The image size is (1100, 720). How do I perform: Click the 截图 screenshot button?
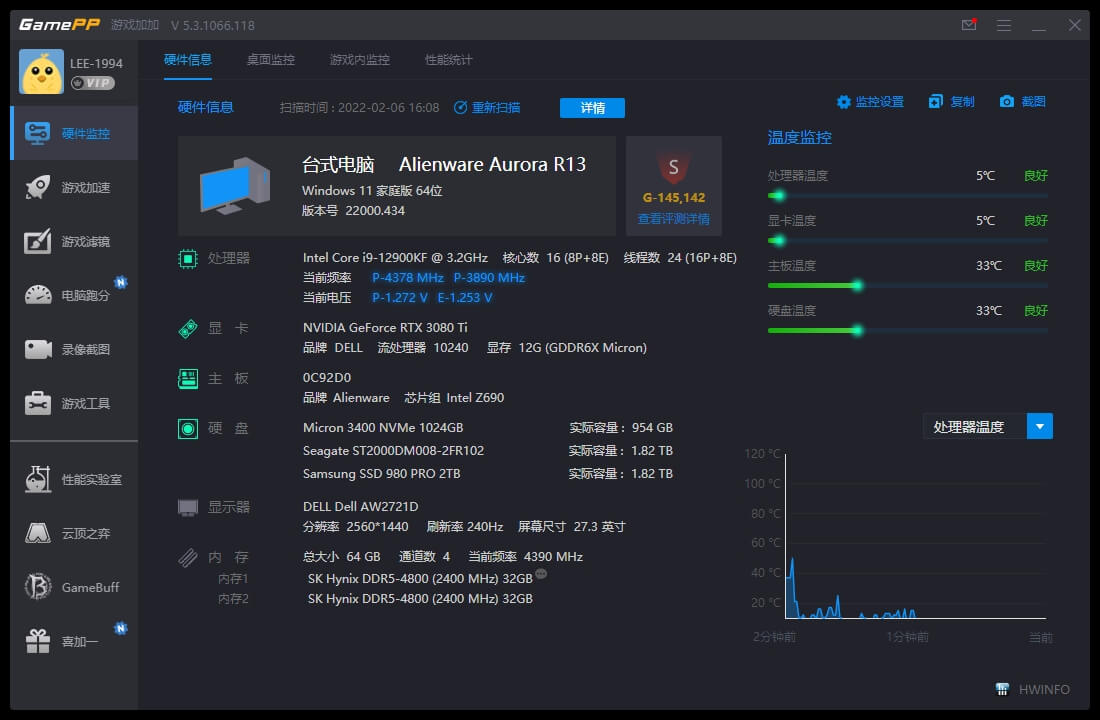[1023, 102]
